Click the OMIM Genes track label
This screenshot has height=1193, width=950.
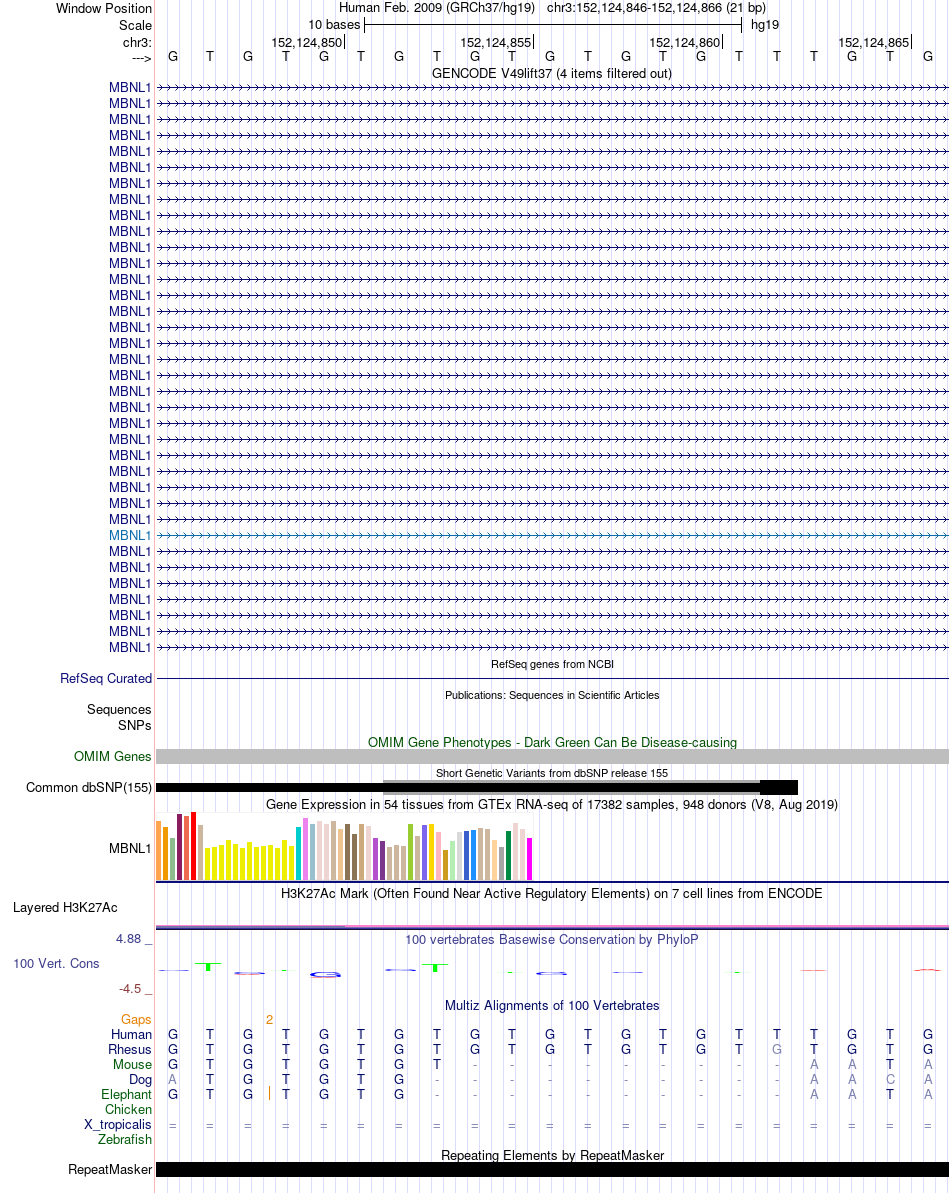113,756
